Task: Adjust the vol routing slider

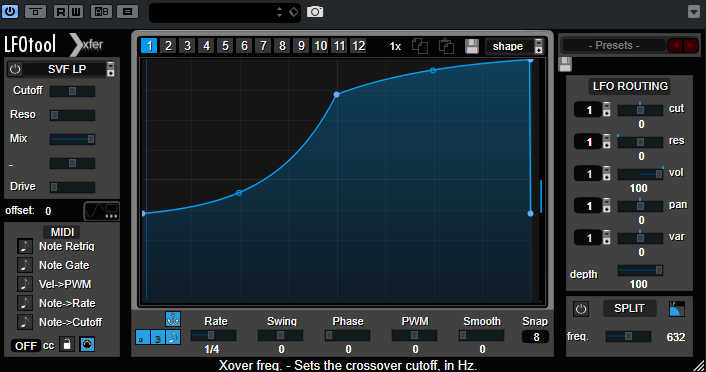Action: tap(640, 174)
